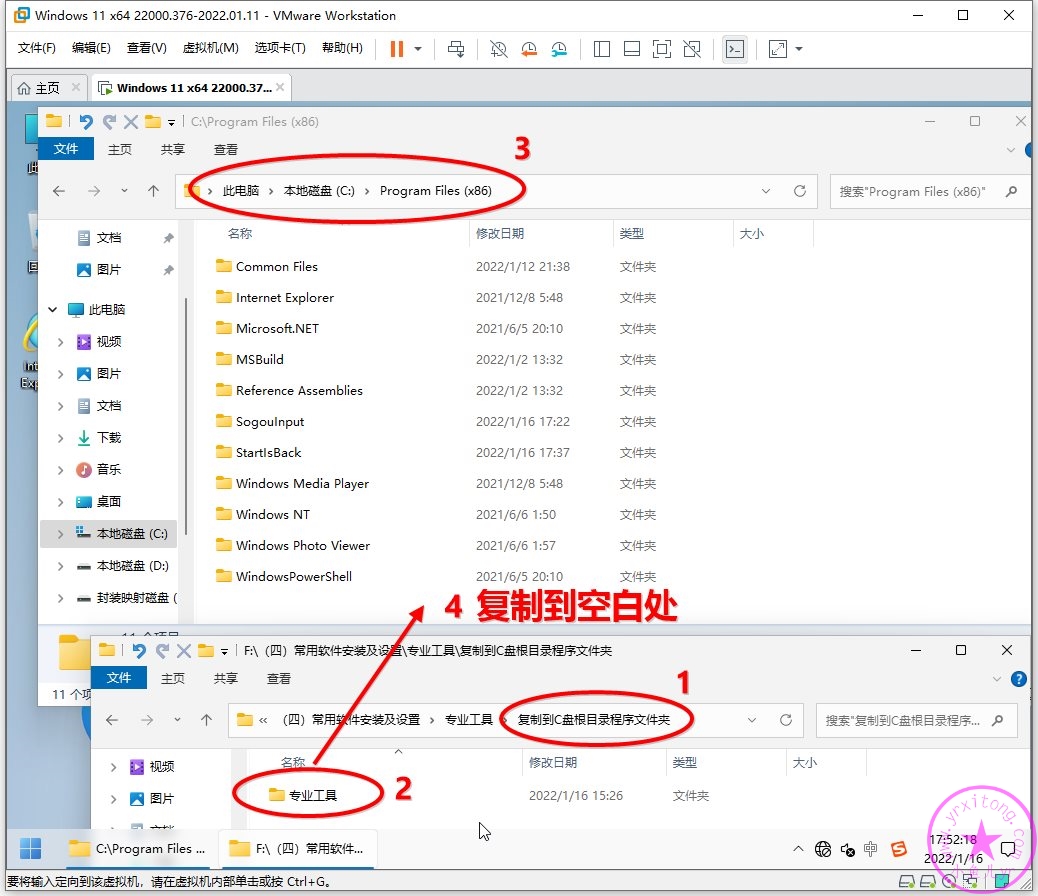This screenshot has height=896, width=1038.
Task: Open the snapshot manager icon
Action: click(x=559, y=49)
